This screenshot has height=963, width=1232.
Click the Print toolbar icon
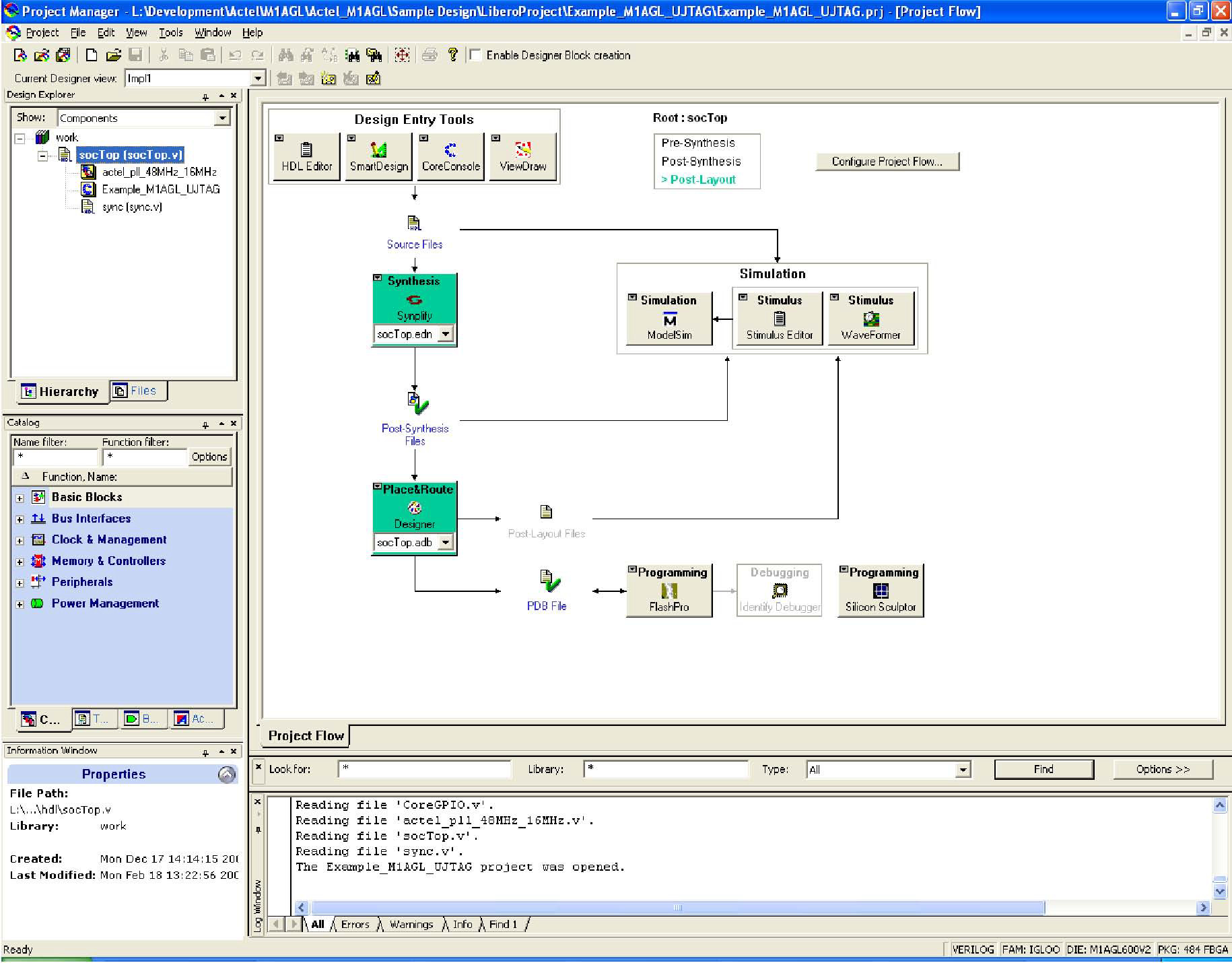[x=430, y=55]
